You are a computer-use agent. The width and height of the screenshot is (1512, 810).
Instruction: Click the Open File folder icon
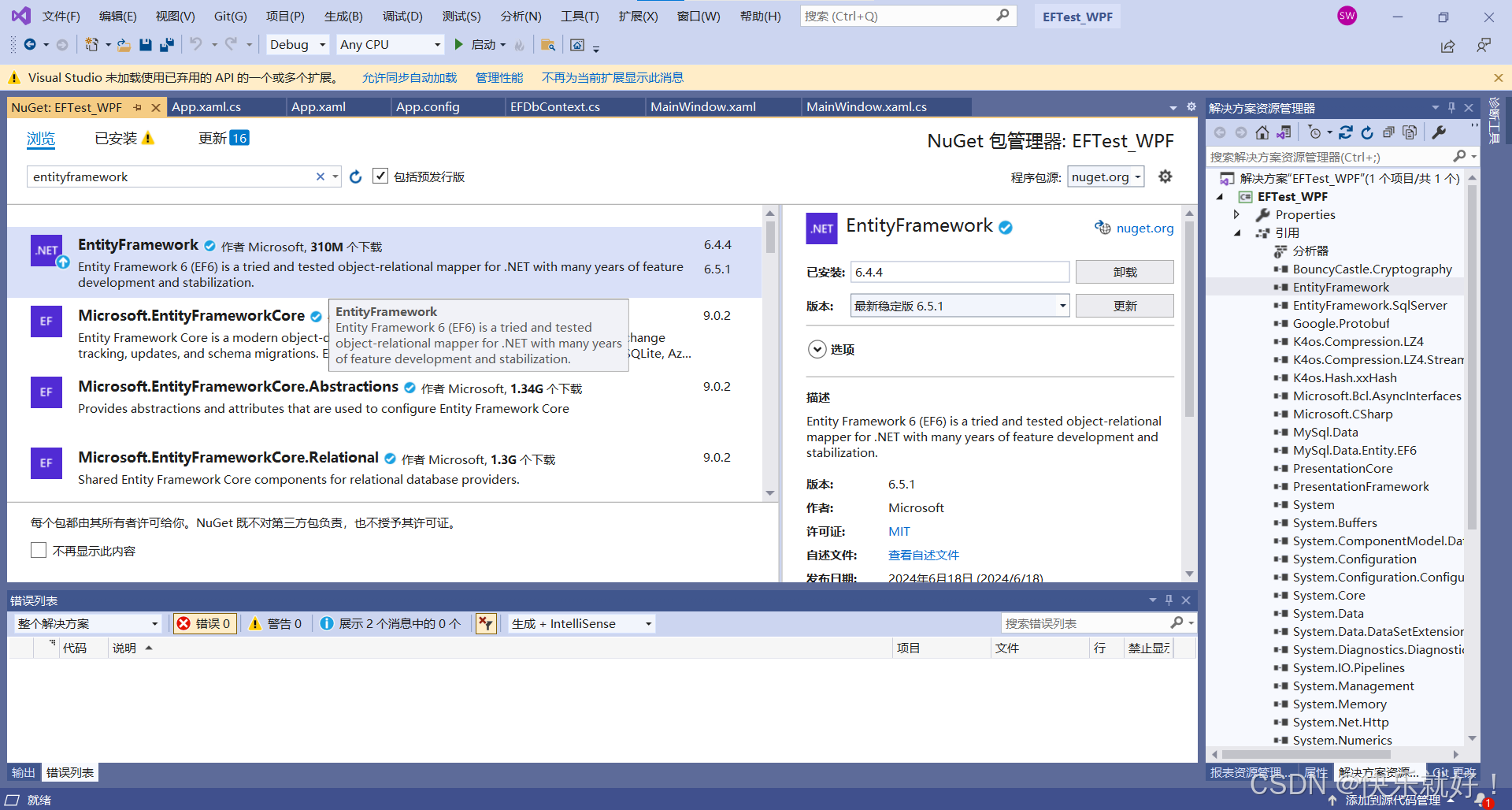(x=124, y=45)
